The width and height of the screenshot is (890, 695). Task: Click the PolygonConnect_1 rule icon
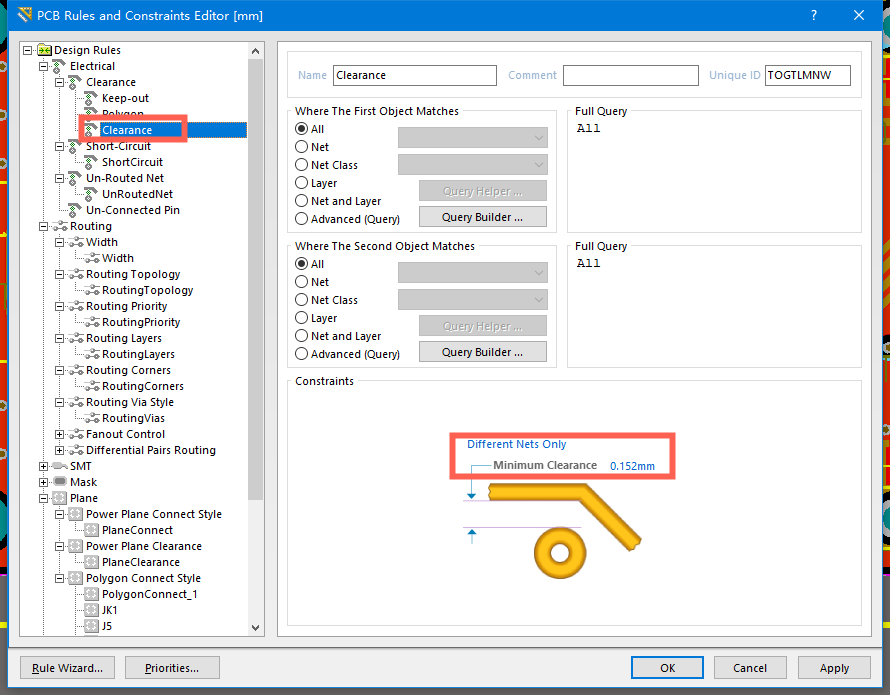(92, 594)
